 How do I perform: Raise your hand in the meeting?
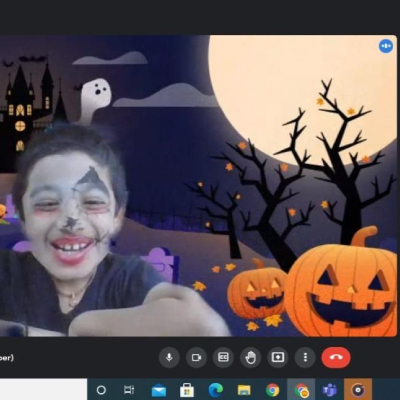[251, 358]
